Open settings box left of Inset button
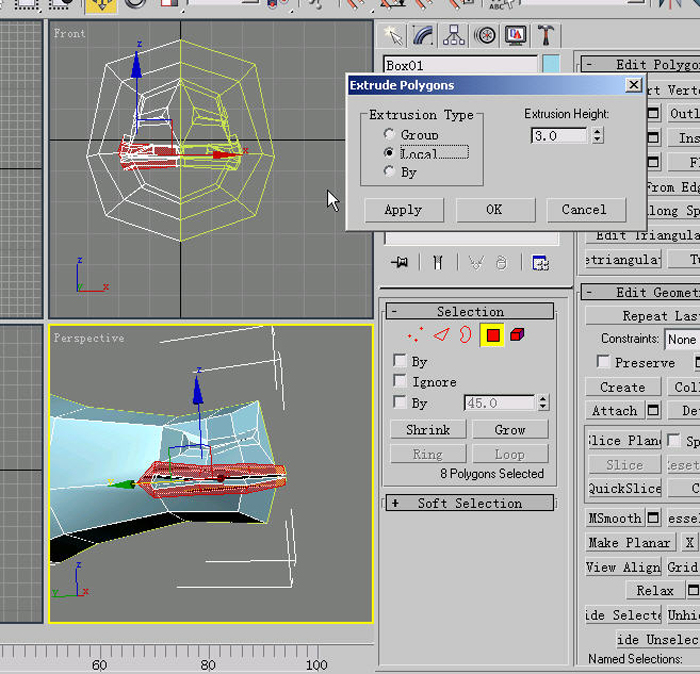The height and width of the screenshot is (674, 700). click(653, 138)
